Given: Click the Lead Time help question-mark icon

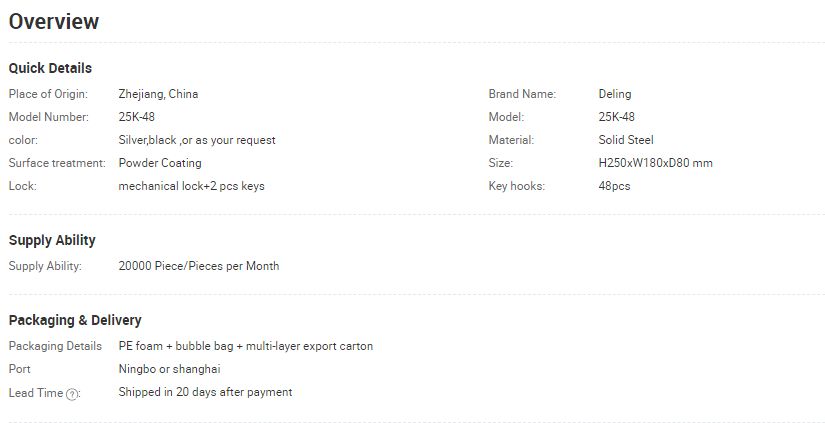Looking at the screenshot, I should point(72,394).
